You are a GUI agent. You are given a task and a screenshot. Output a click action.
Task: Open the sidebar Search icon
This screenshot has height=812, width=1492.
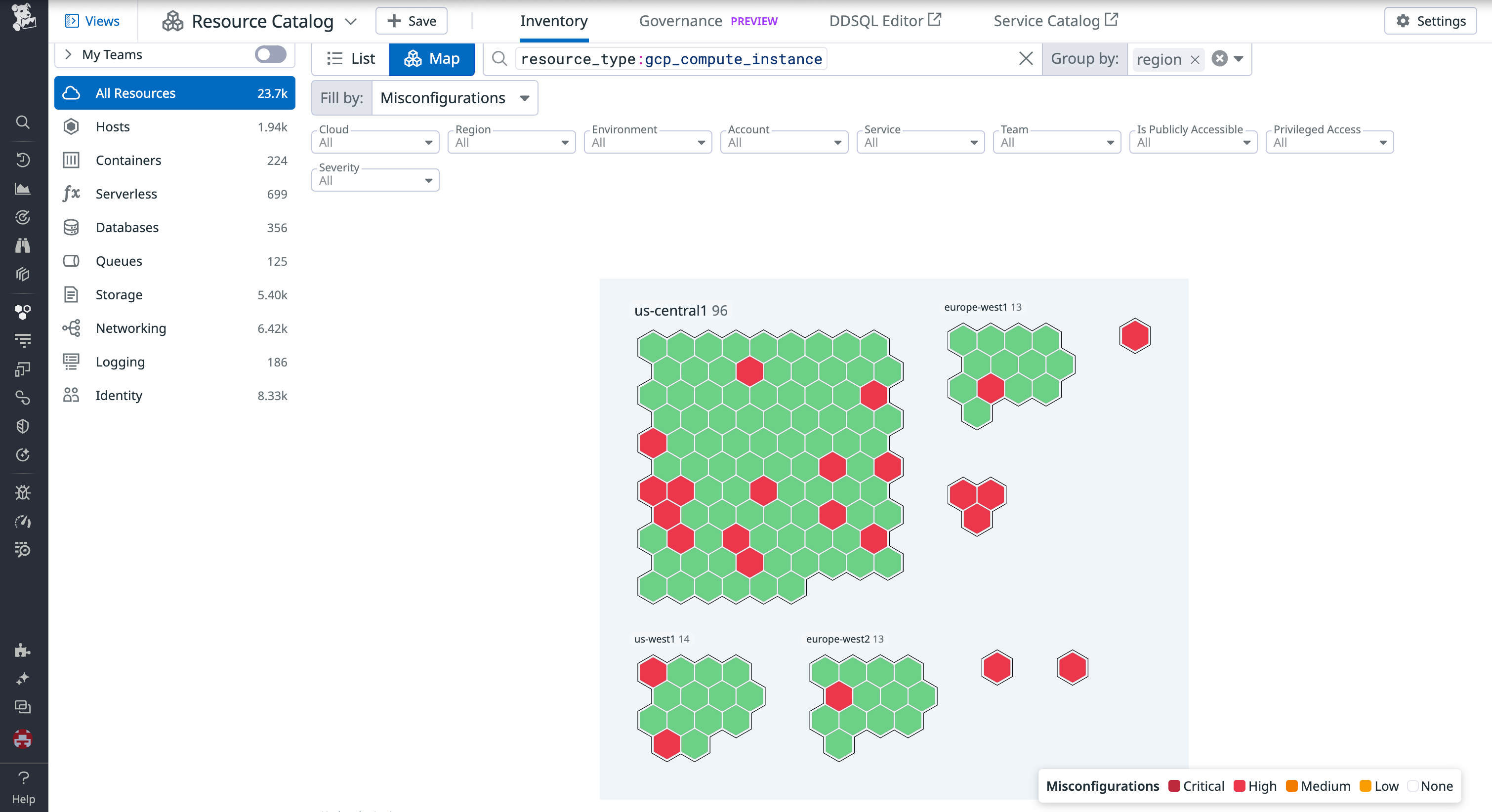[23, 122]
